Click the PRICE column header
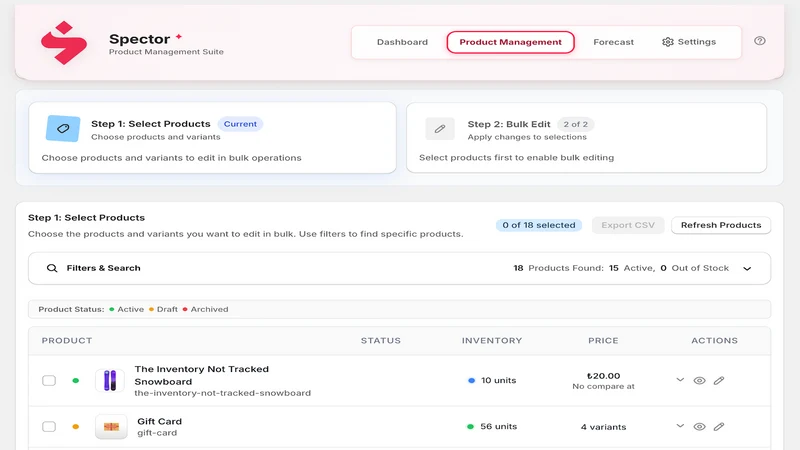The image size is (800, 450). click(x=603, y=340)
